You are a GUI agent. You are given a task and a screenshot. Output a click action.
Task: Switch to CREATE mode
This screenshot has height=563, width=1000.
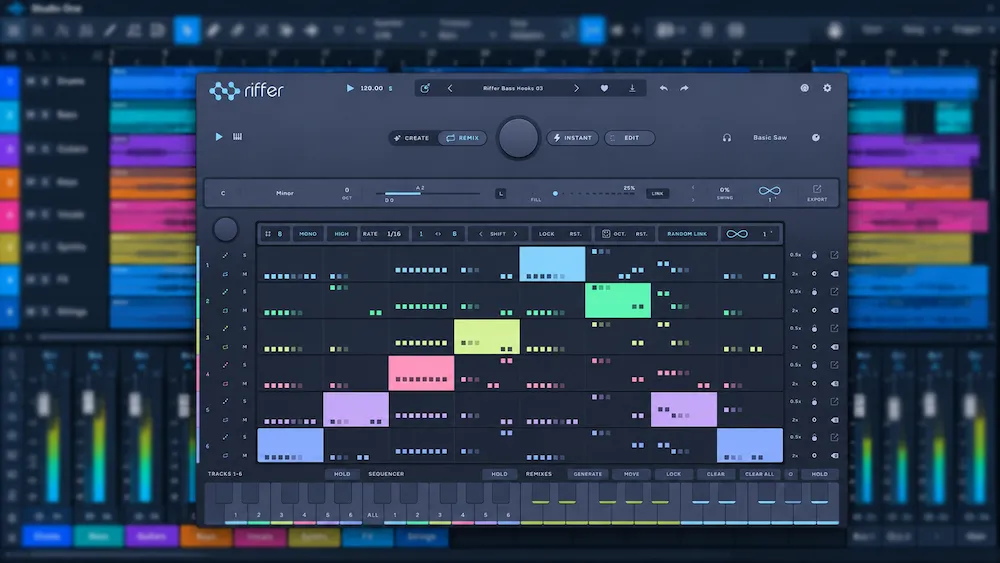click(412, 138)
